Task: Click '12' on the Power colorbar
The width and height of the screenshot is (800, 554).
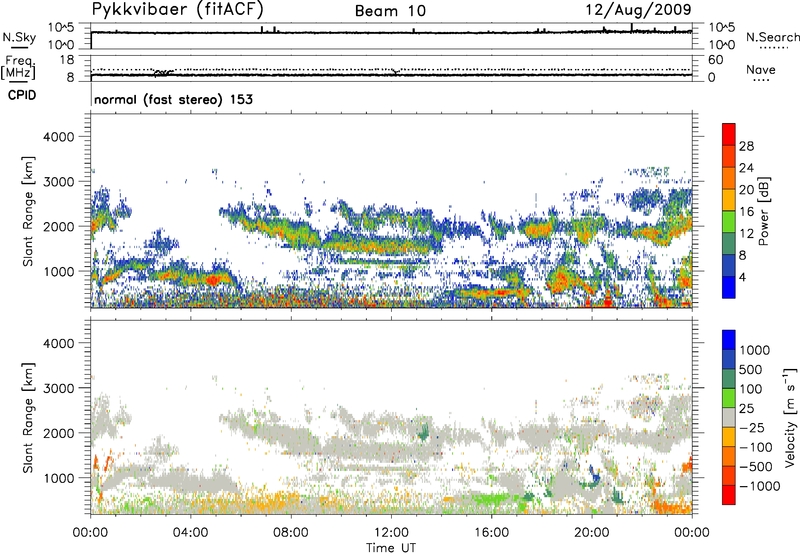Action: tap(746, 234)
